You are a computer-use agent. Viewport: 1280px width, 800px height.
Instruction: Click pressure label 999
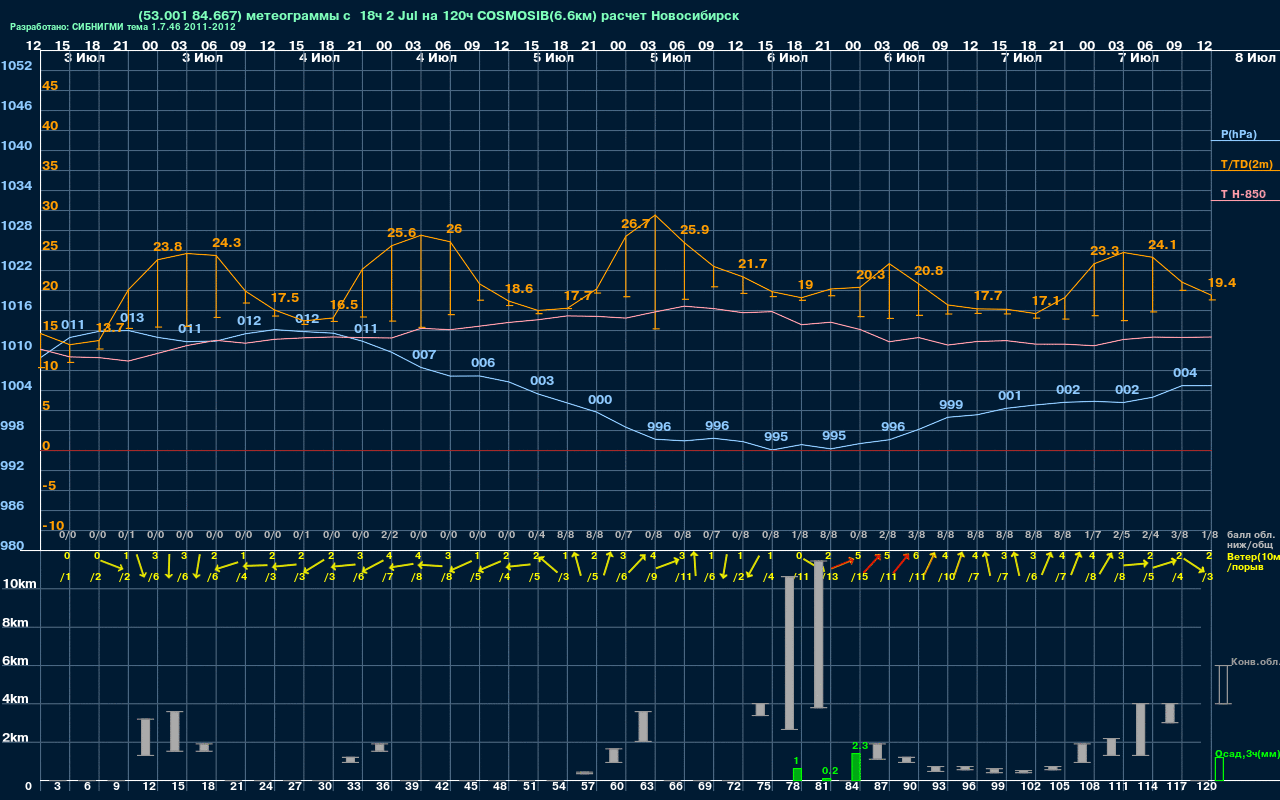[951, 405]
